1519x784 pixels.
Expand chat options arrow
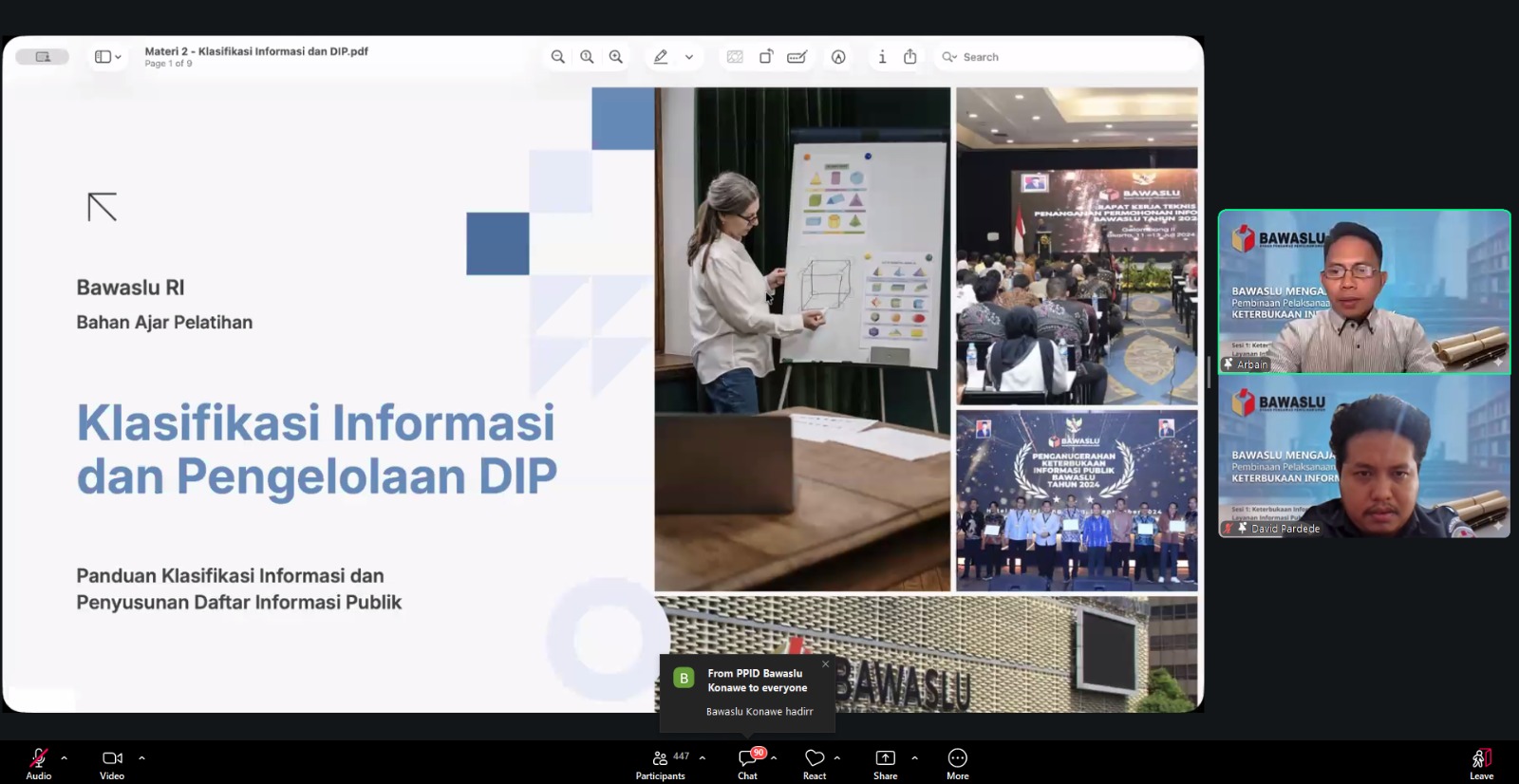point(774,757)
